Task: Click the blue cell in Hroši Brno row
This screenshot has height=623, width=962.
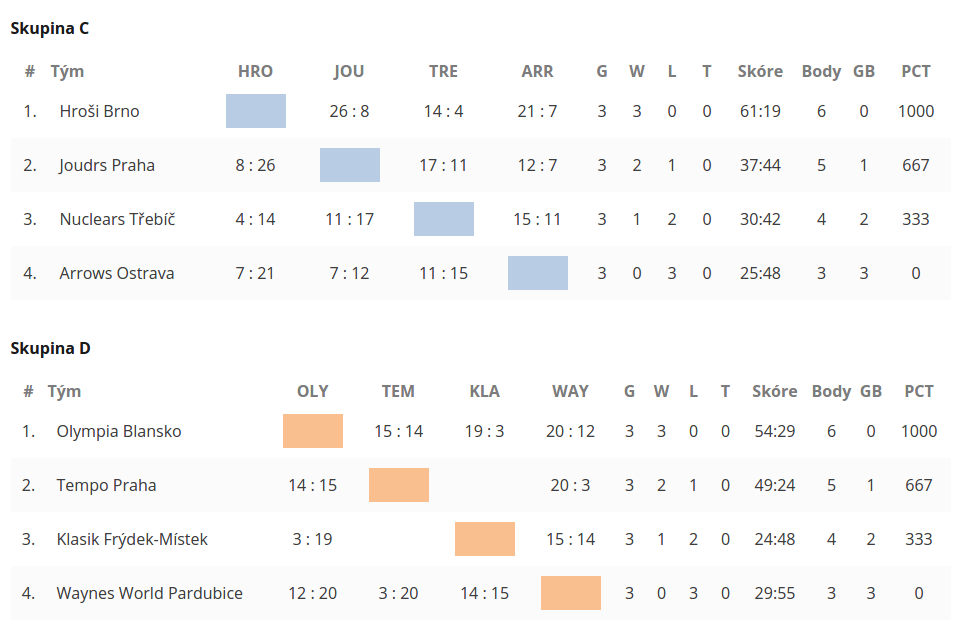Action: tap(256, 111)
